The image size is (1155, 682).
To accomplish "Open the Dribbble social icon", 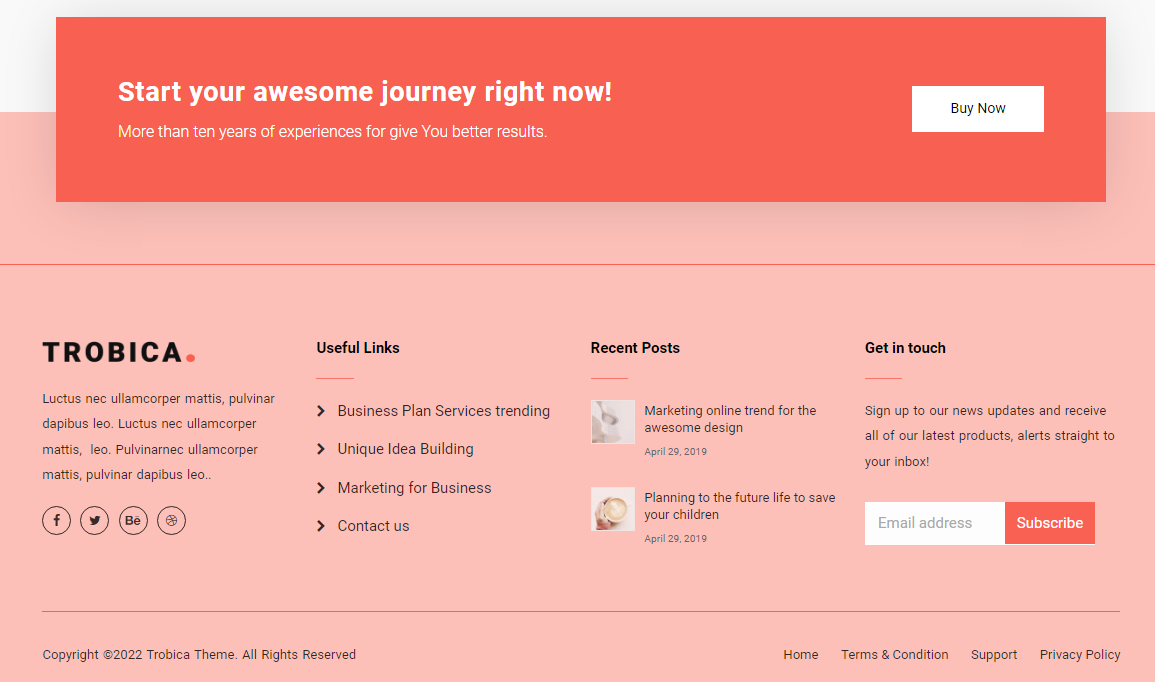I will (x=171, y=520).
